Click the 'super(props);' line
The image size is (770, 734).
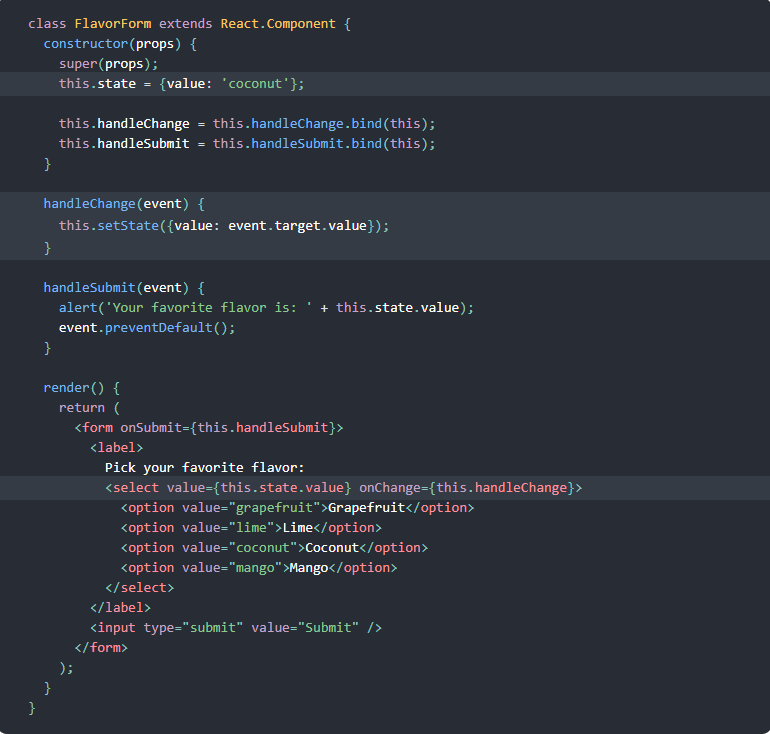point(109,64)
